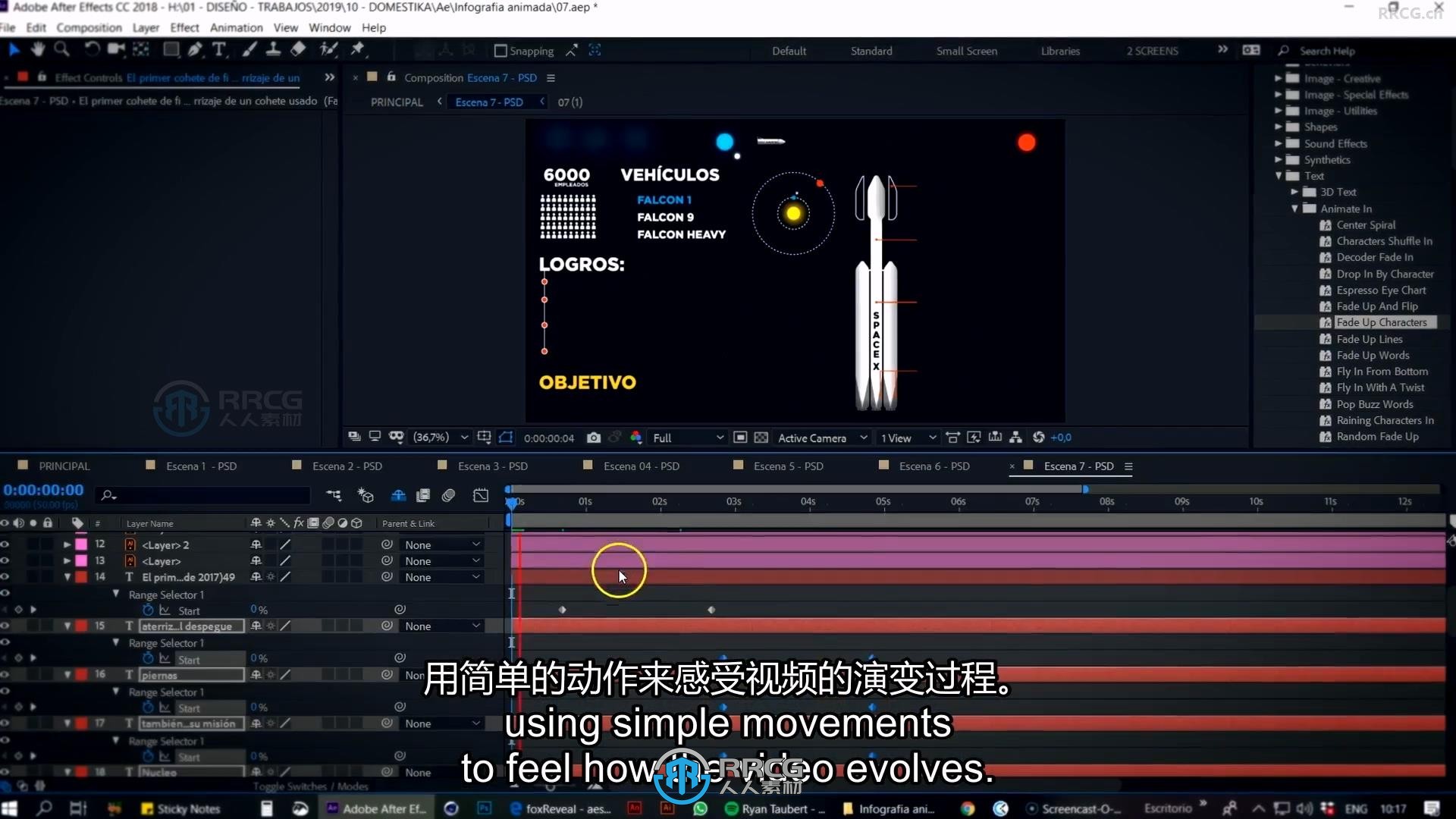The width and height of the screenshot is (1456, 819).
Task: Select the Brush tool
Action: point(249,50)
